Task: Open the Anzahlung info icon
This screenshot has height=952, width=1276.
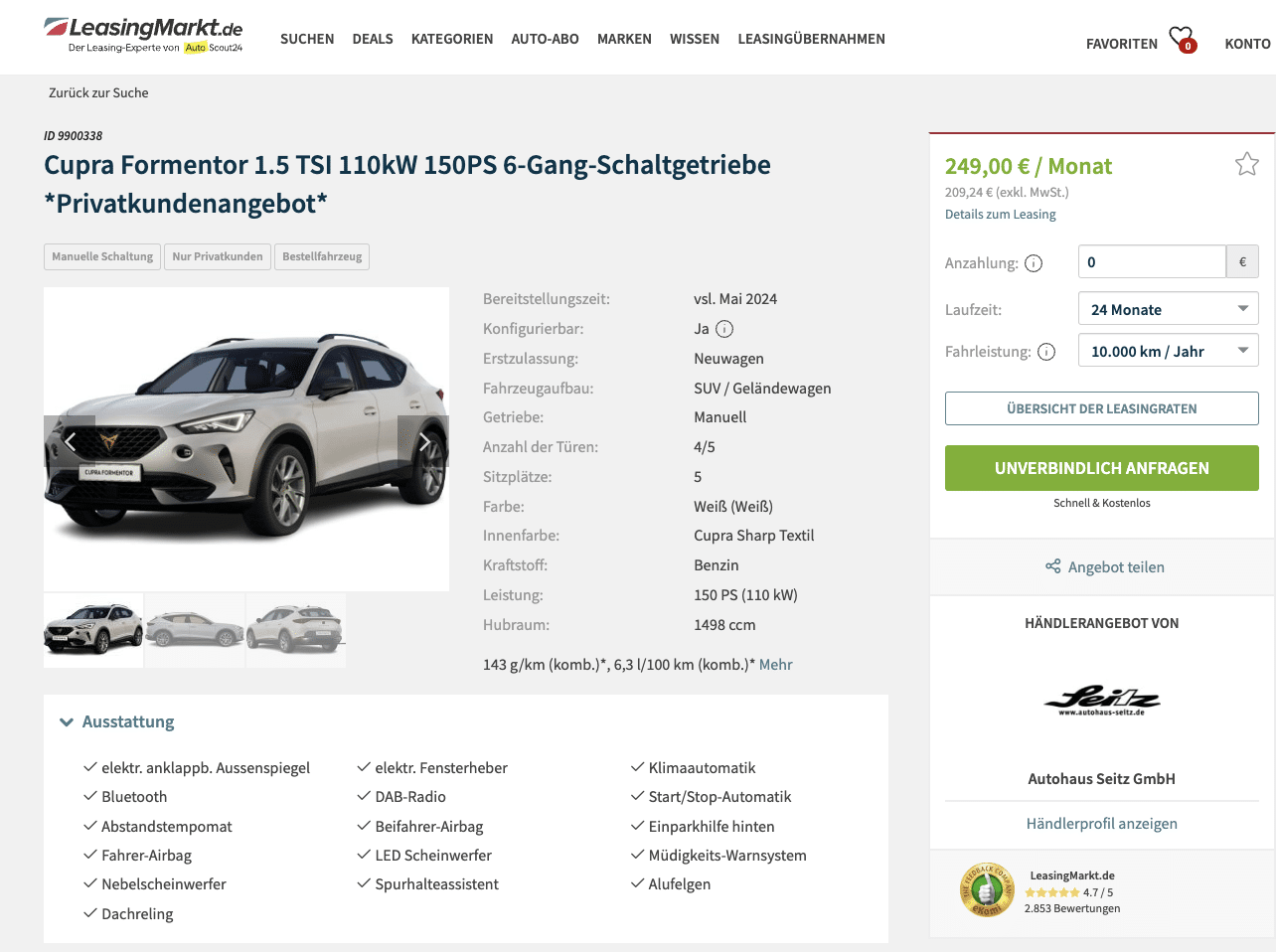Action: (1034, 263)
